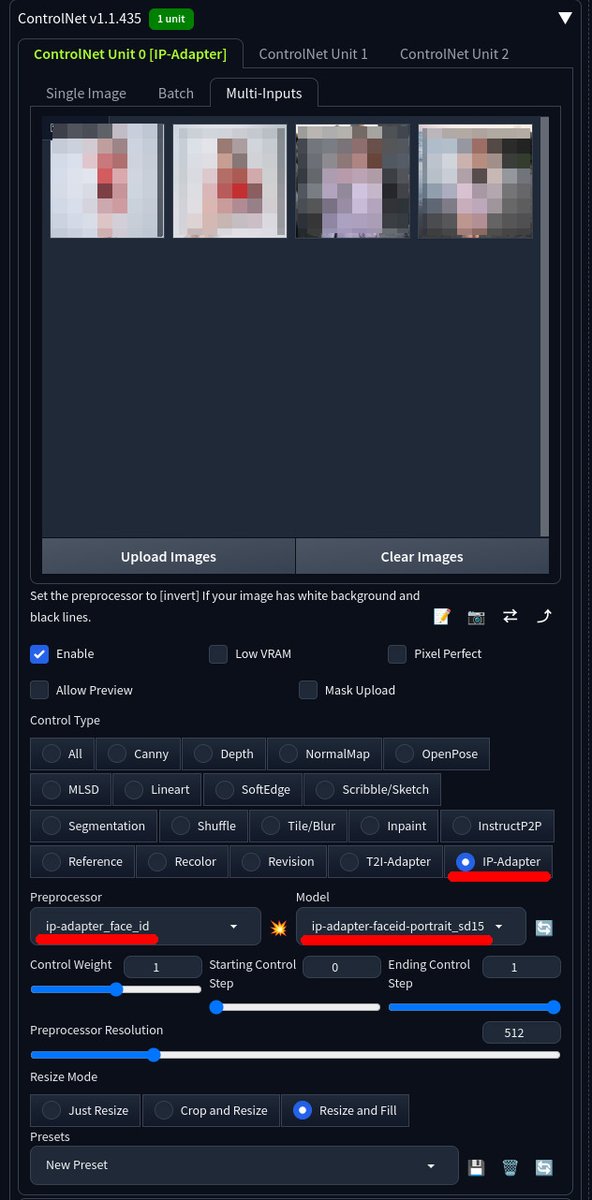Run preprocessor with the explosion icon
Screen dimensions: 592x1200
coord(279,928)
